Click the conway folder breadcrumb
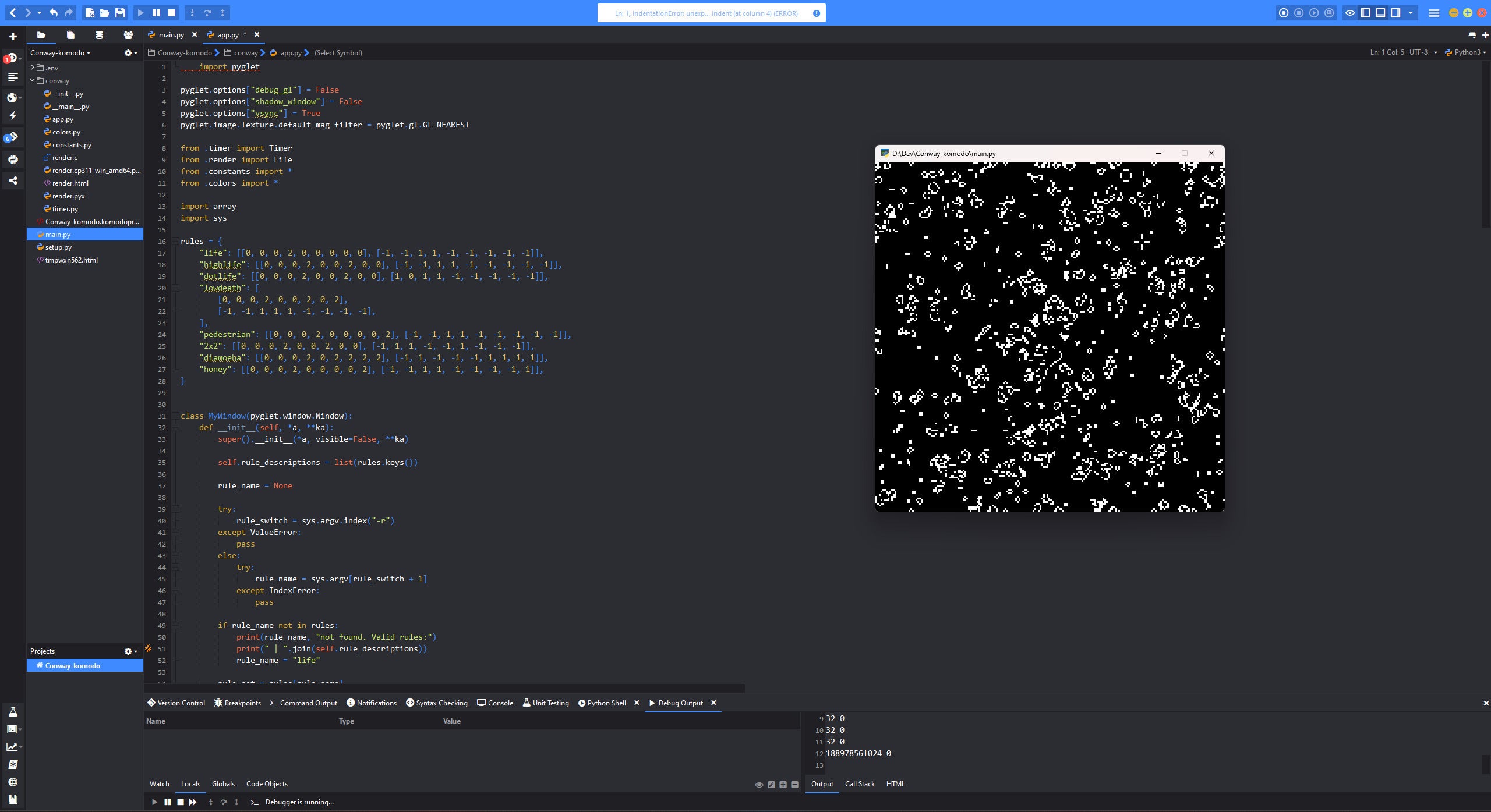Viewport: 1491px width, 812px height. pos(241,53)
